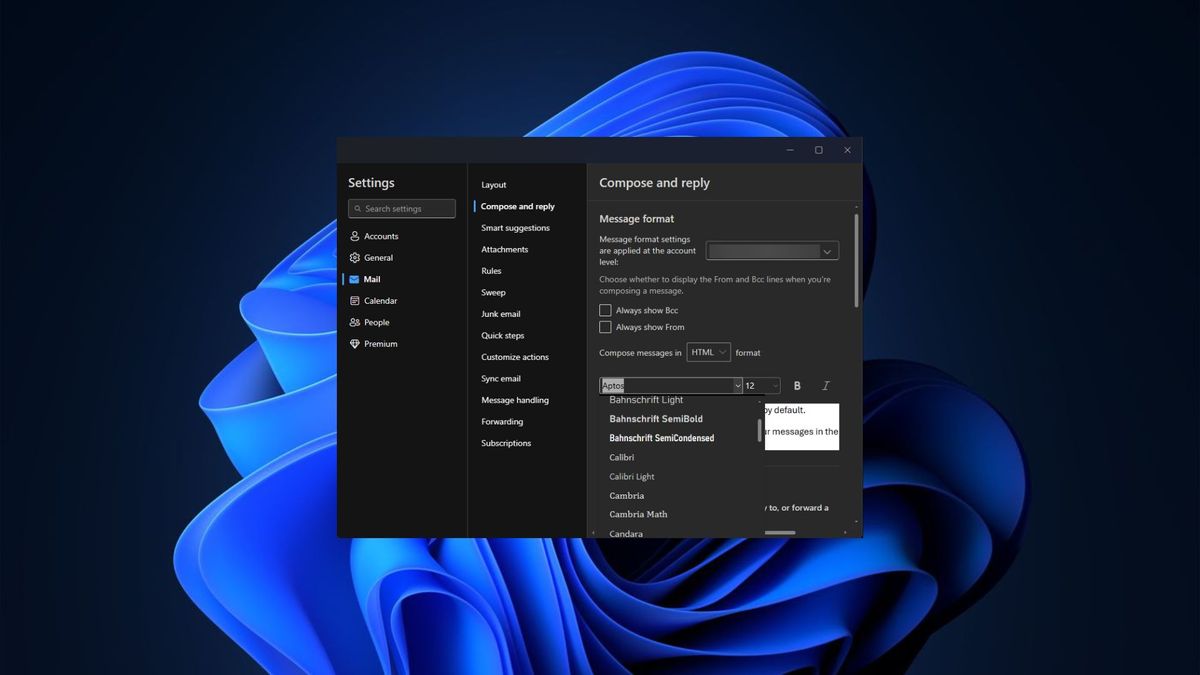Open the HTML message format dropdown
The height and width of the screenshot is (675, 1200).
pyautogui.click(x=709, y=352)
